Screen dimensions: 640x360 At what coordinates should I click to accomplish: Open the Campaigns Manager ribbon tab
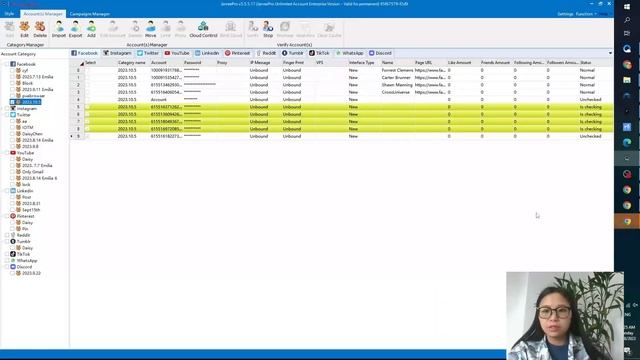(x=89, y=14)
